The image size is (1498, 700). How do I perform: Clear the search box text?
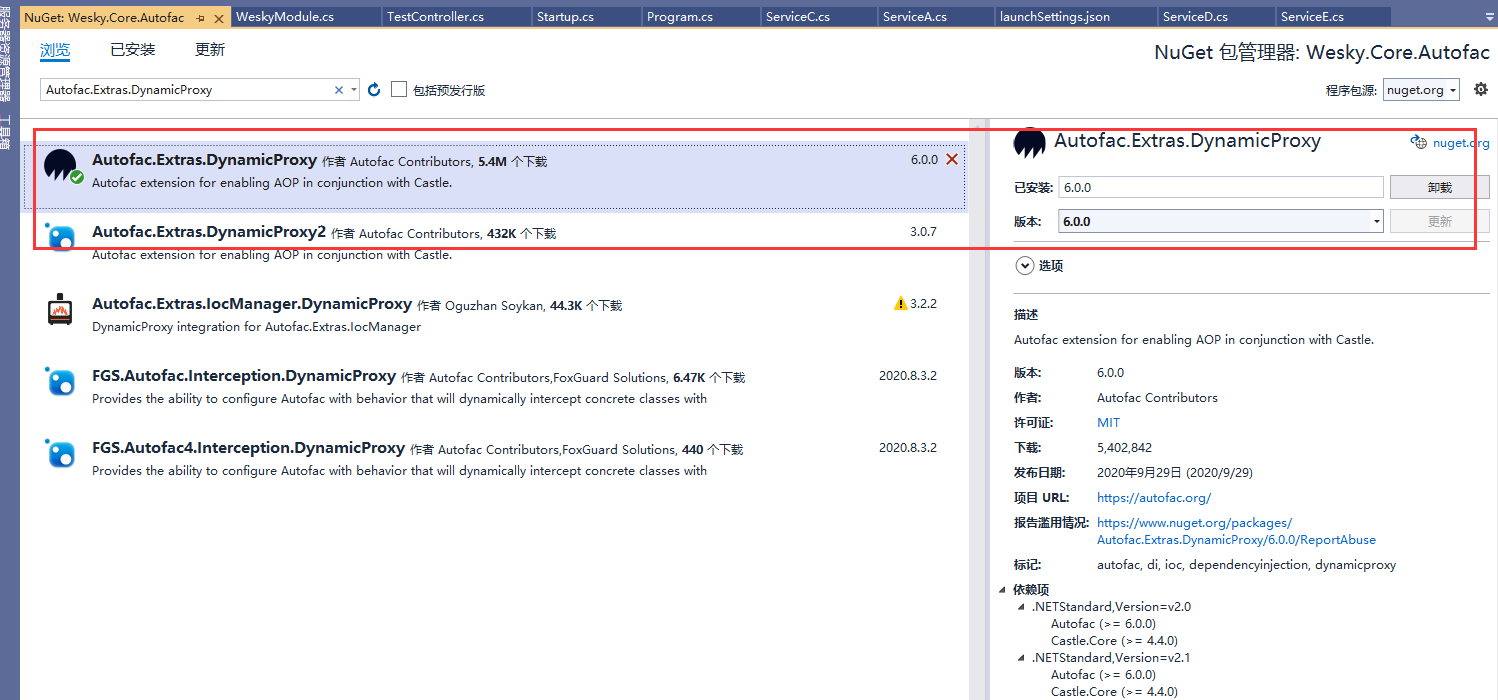339,90
